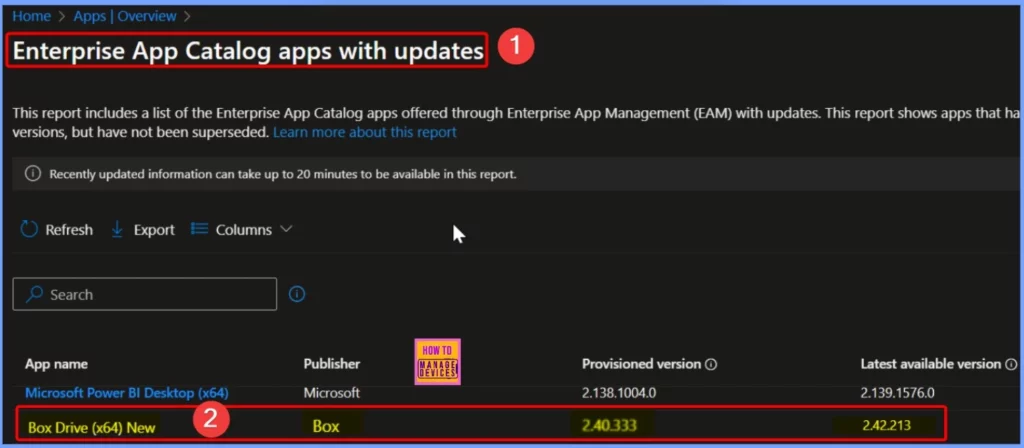This screenshot has width=1024, height=448.
Task: Open Apps | Overview breadcrumb
Action: (125, 16)
